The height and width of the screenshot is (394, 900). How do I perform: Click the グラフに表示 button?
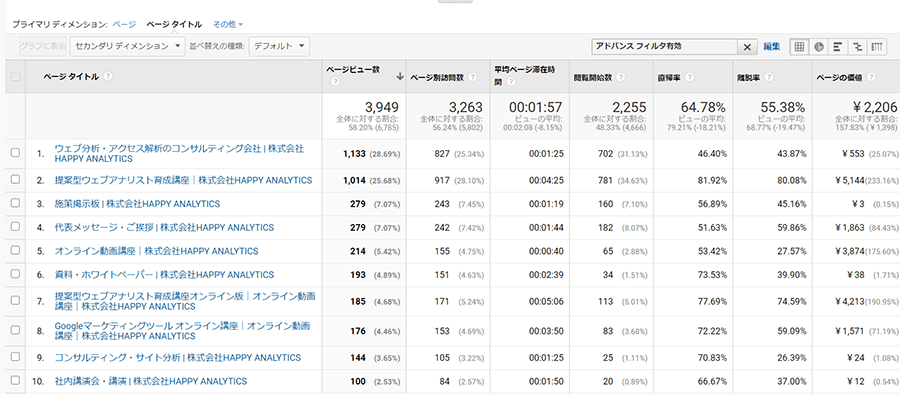(x=43, y=46)
